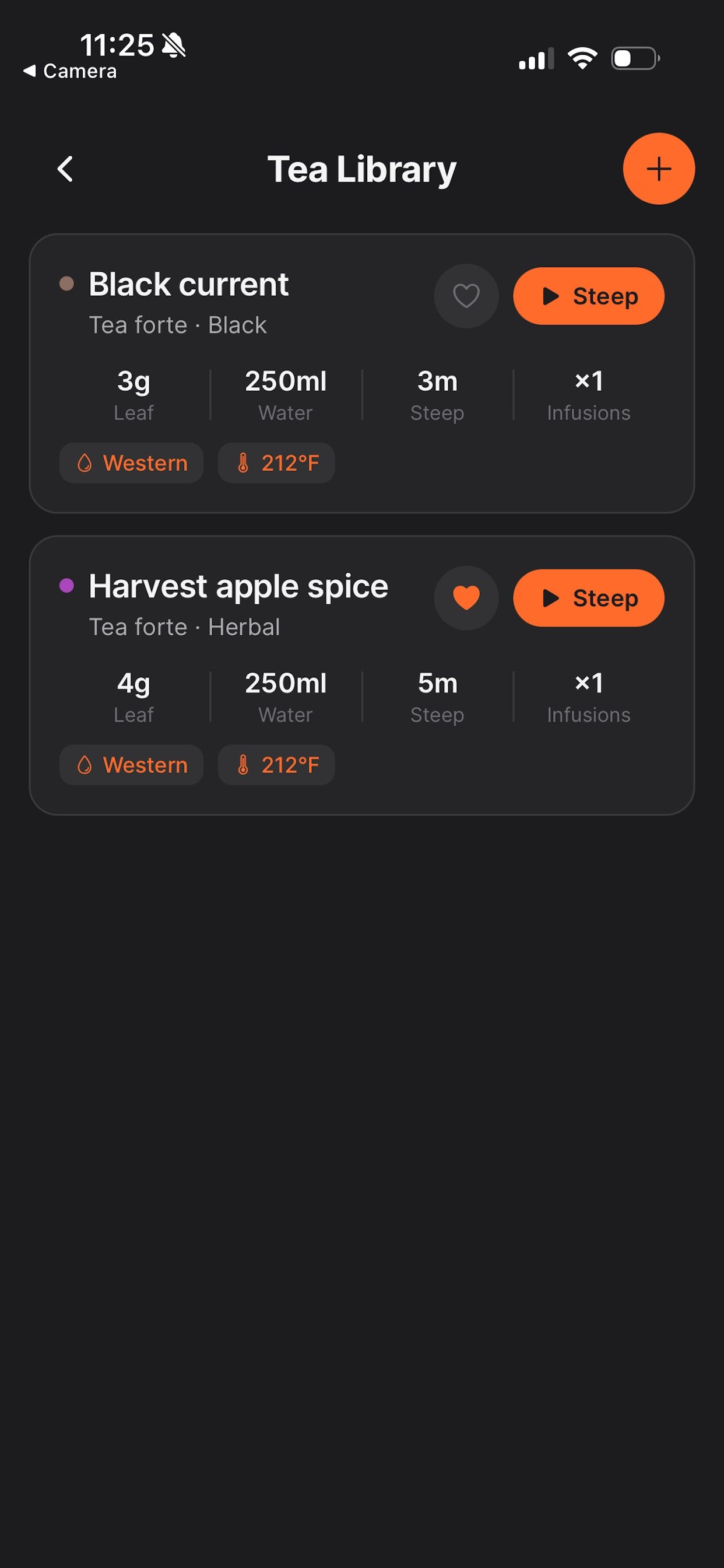724x1568 pixels.
Task: Tap 212°F tag on Harvest apple spice
Action: click(276, 765)
